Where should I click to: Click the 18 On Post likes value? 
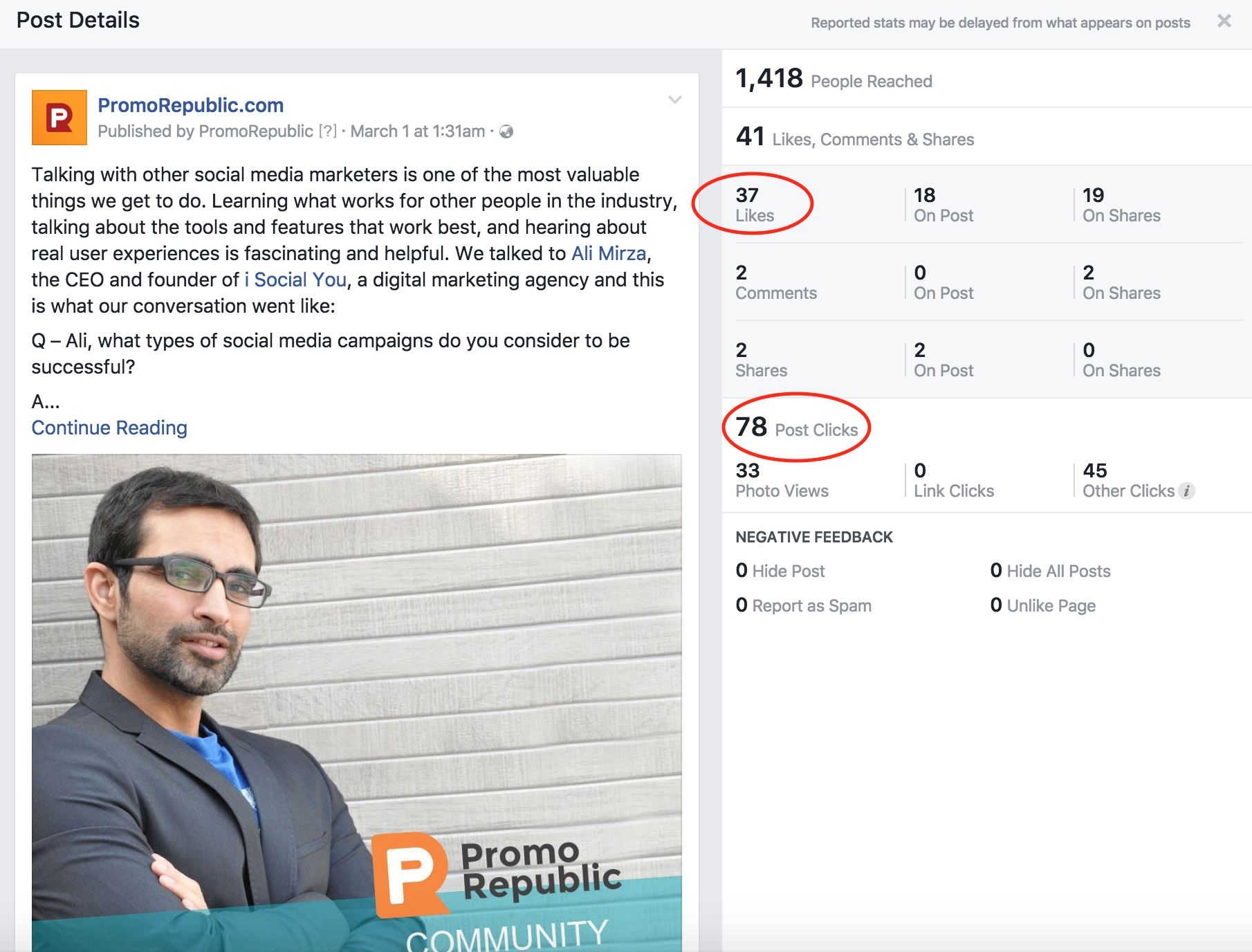[x=943, y=205]
